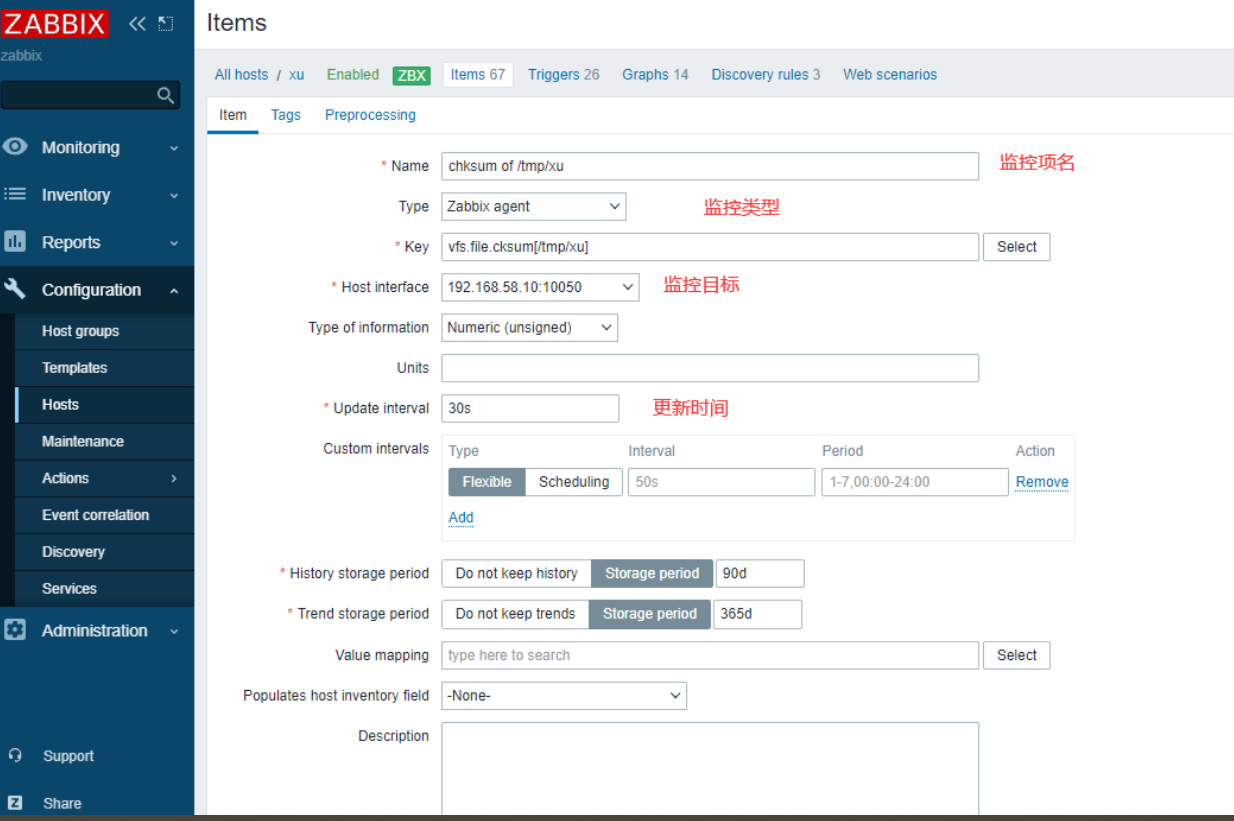Click the Reports chart icon
The image size is (1234, 821).
point(15,241)
